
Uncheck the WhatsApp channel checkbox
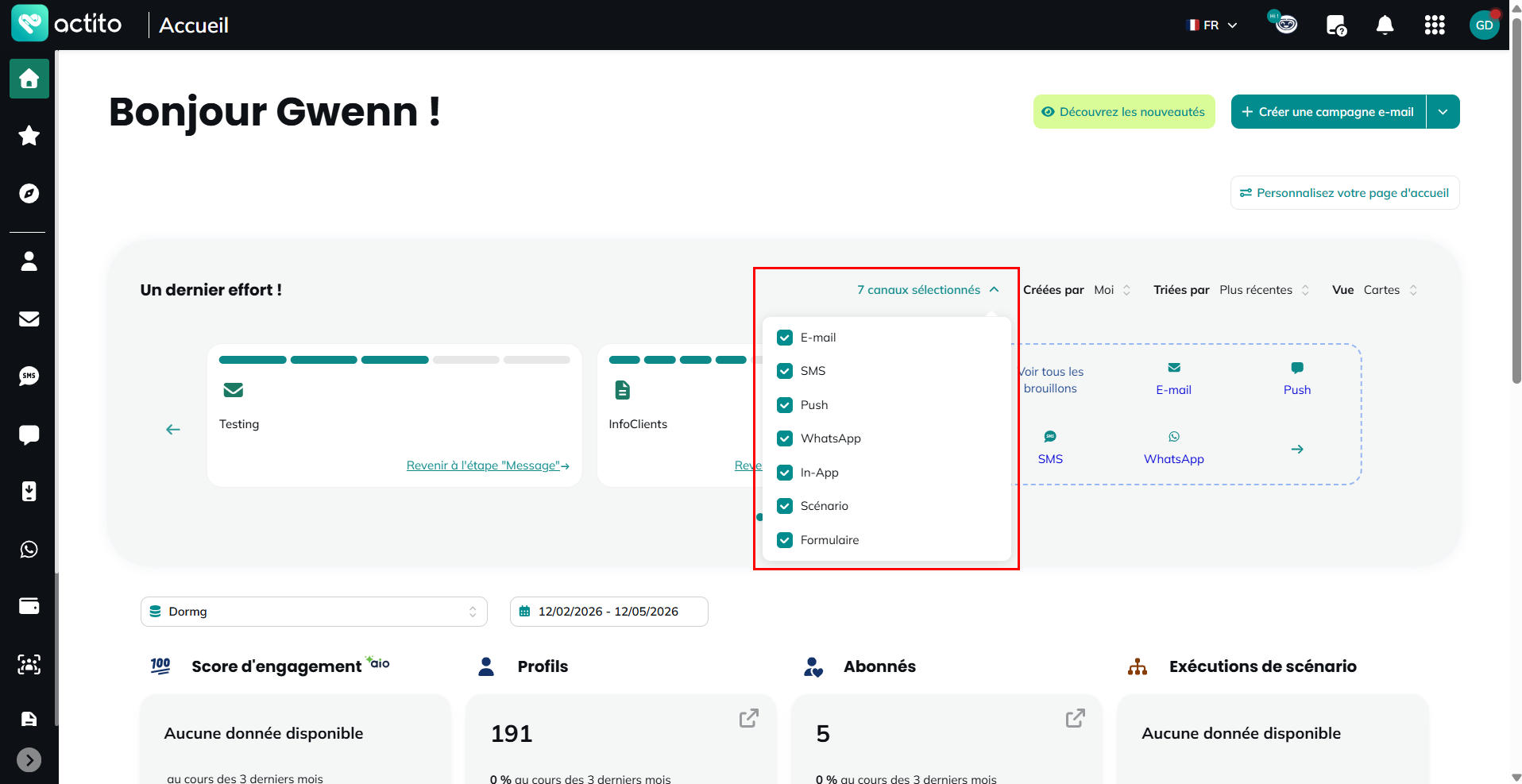coord(785,438)
